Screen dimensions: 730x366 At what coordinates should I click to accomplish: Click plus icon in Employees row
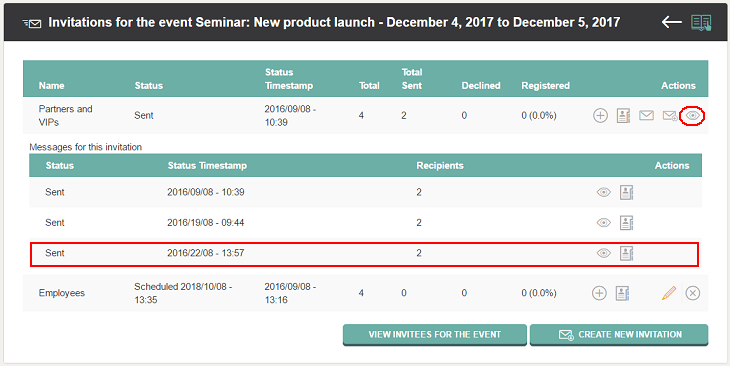click(x=599, y=293)
